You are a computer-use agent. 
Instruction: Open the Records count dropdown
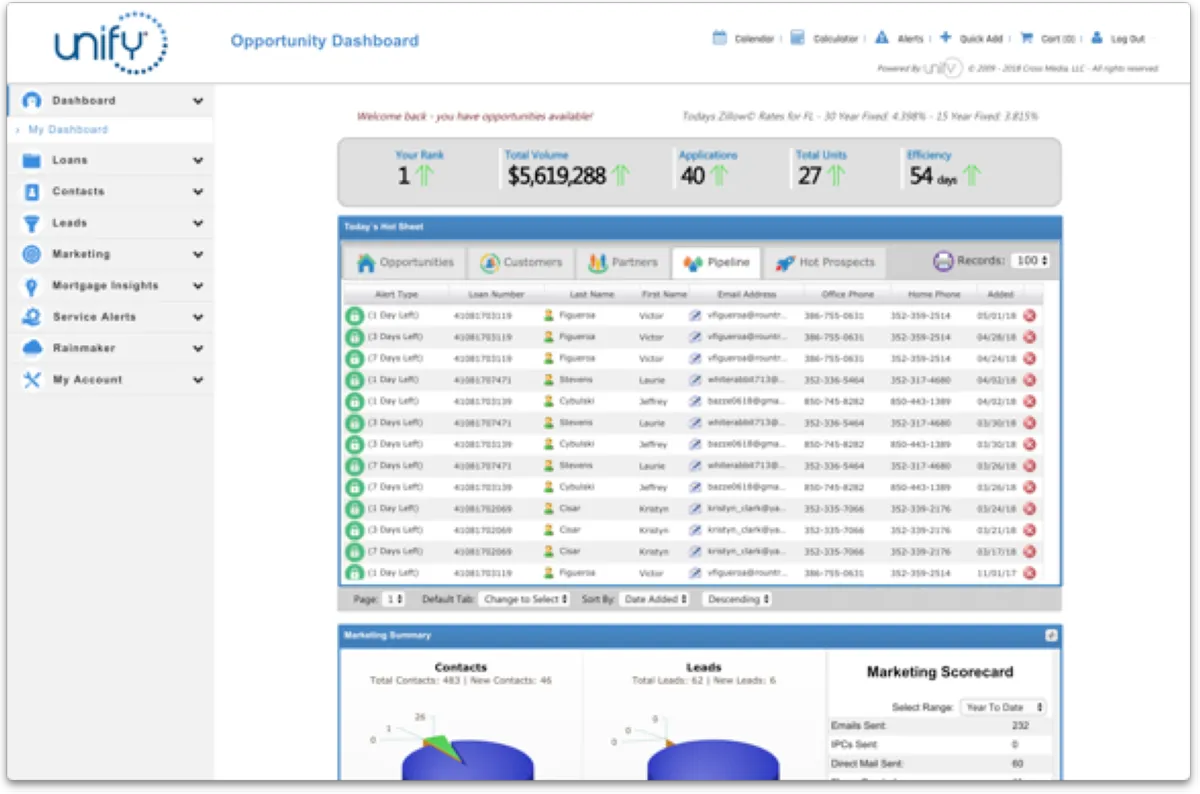tap(1030, 261)
